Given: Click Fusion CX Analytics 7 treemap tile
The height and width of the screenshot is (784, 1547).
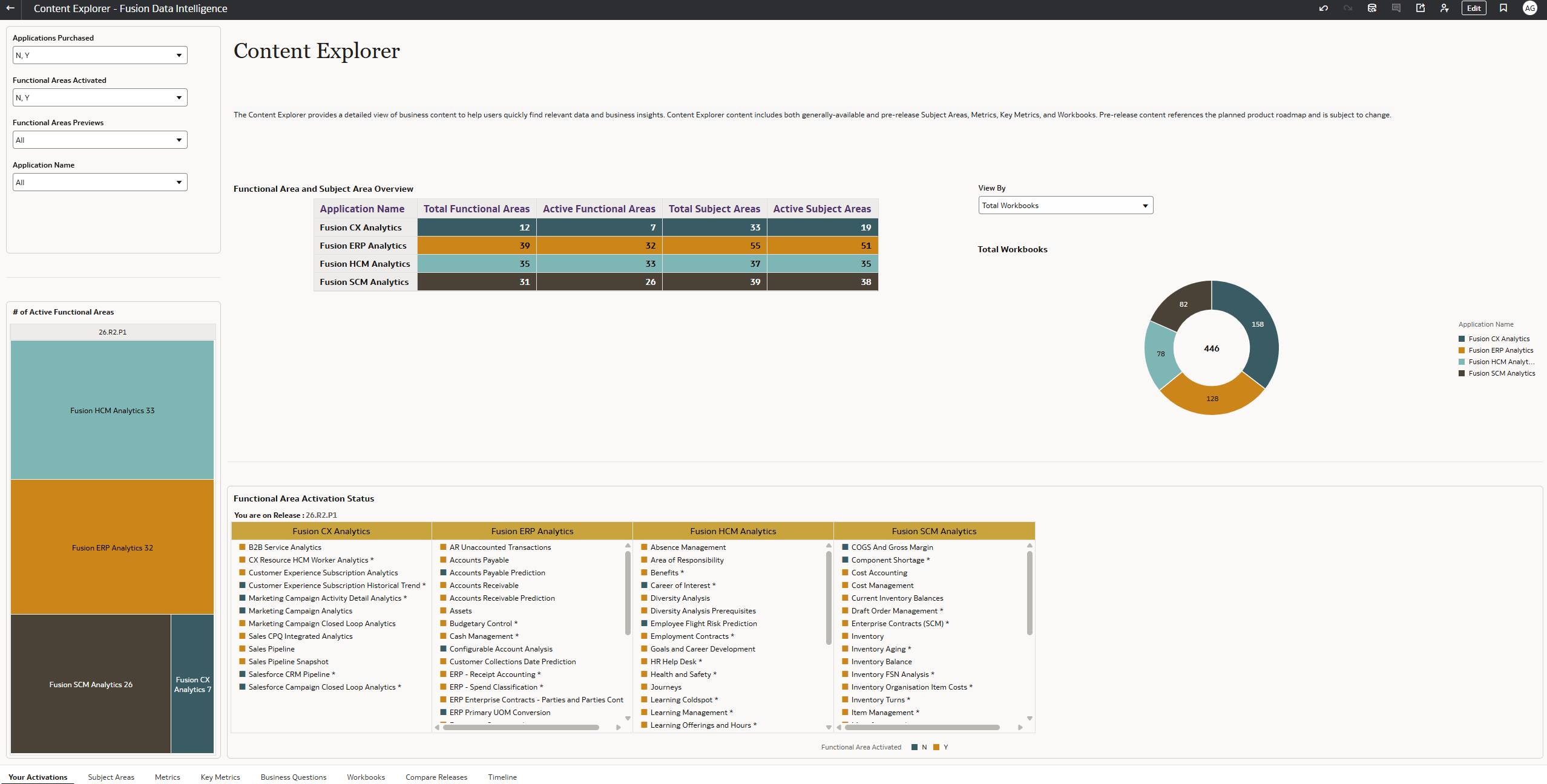Looking at the screenshot, I should pos(192,684).
